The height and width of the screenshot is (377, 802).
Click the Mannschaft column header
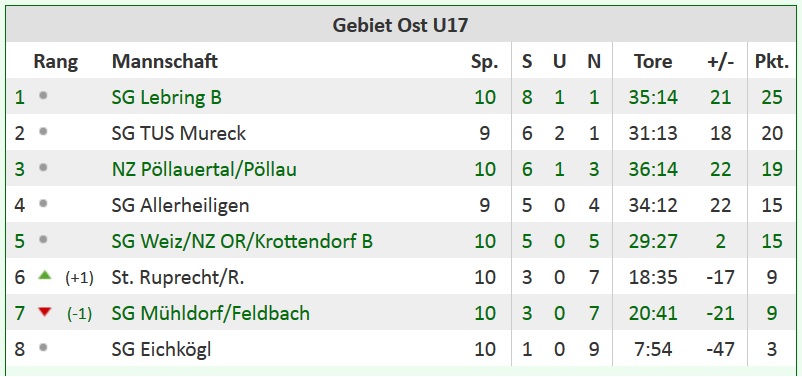165,61
